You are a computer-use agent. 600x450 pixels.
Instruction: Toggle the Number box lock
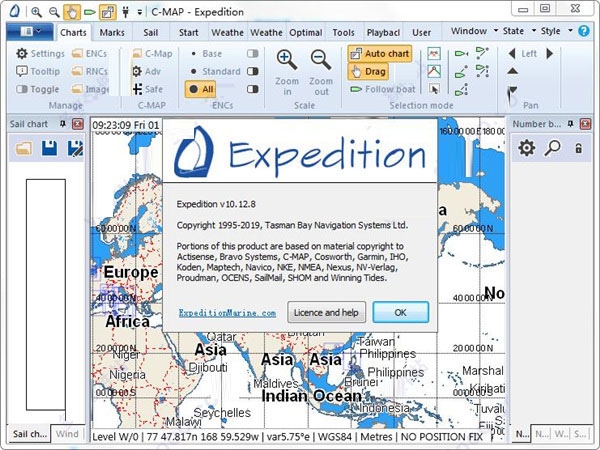(x=579, y=148)
